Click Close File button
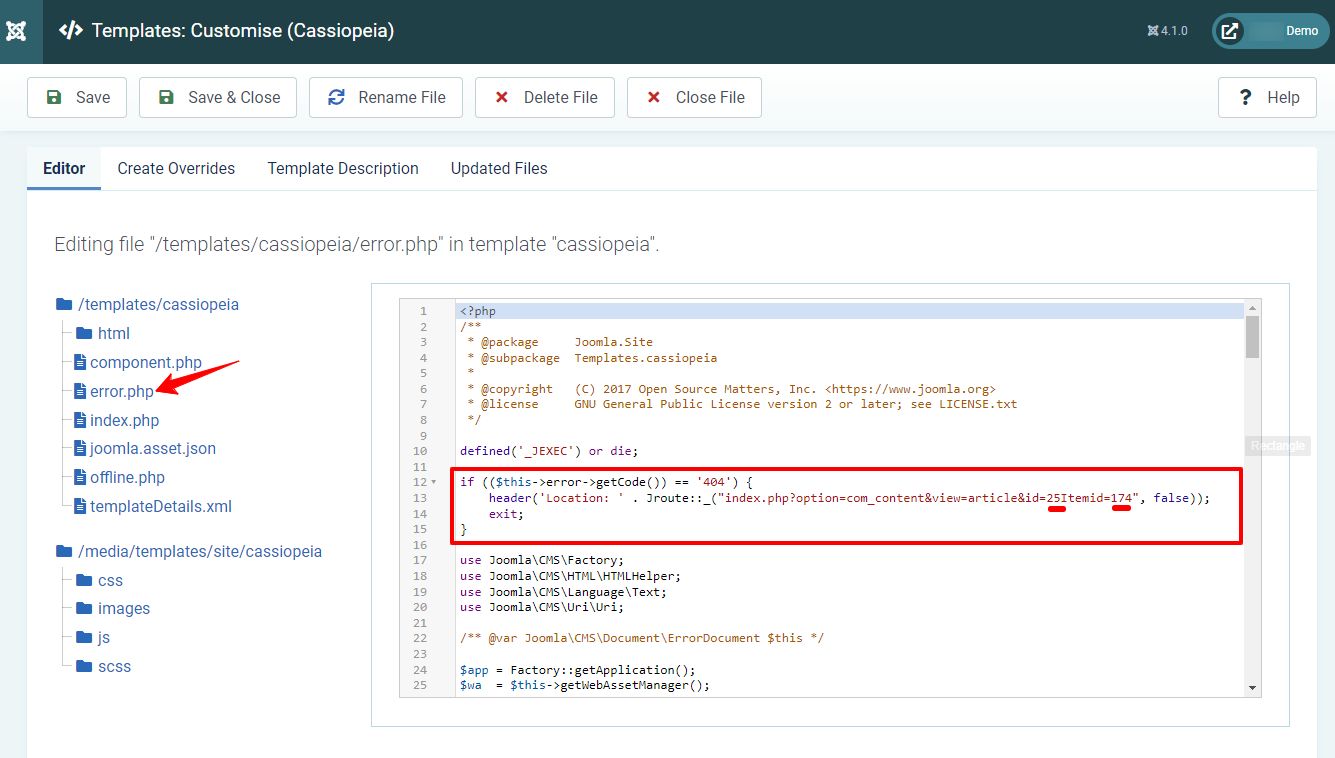This screenshot has width=1335, height=758. (694, 97)
